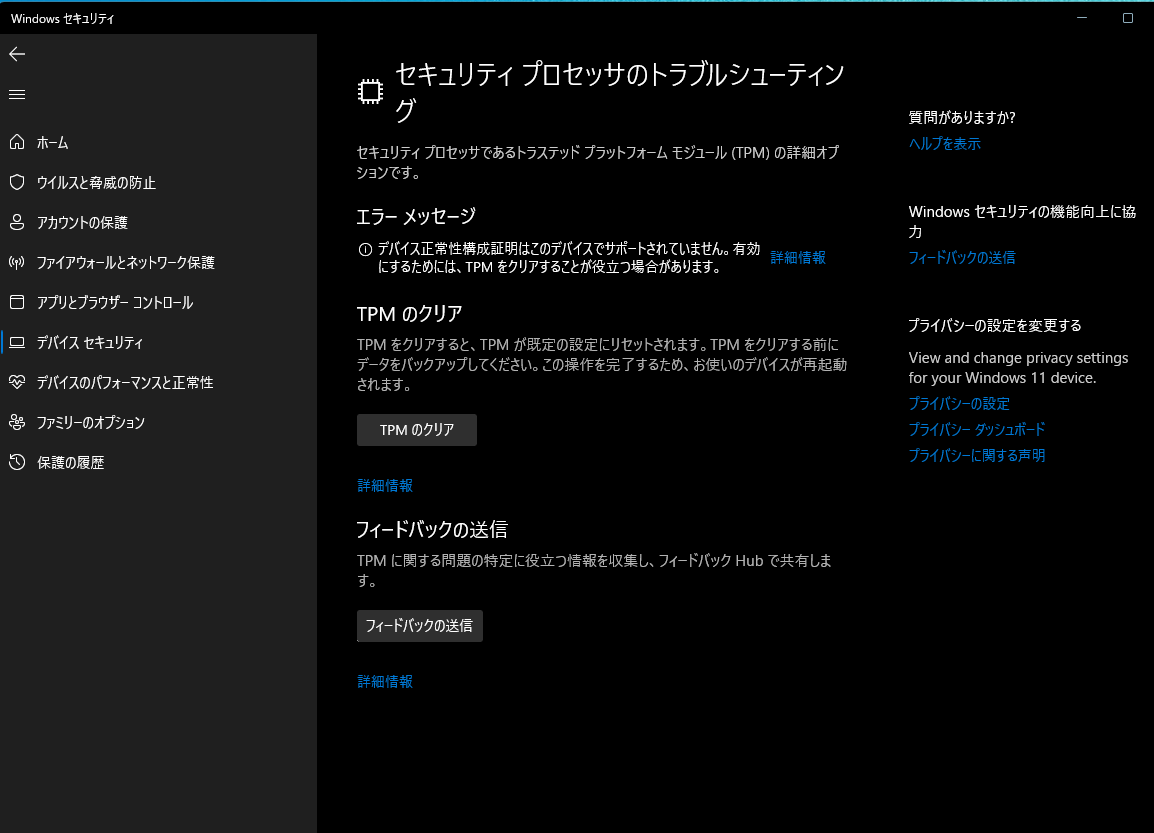Click 詳細情報 next to the error message
The image size is (1154, 833).
(x=796, y=257)
